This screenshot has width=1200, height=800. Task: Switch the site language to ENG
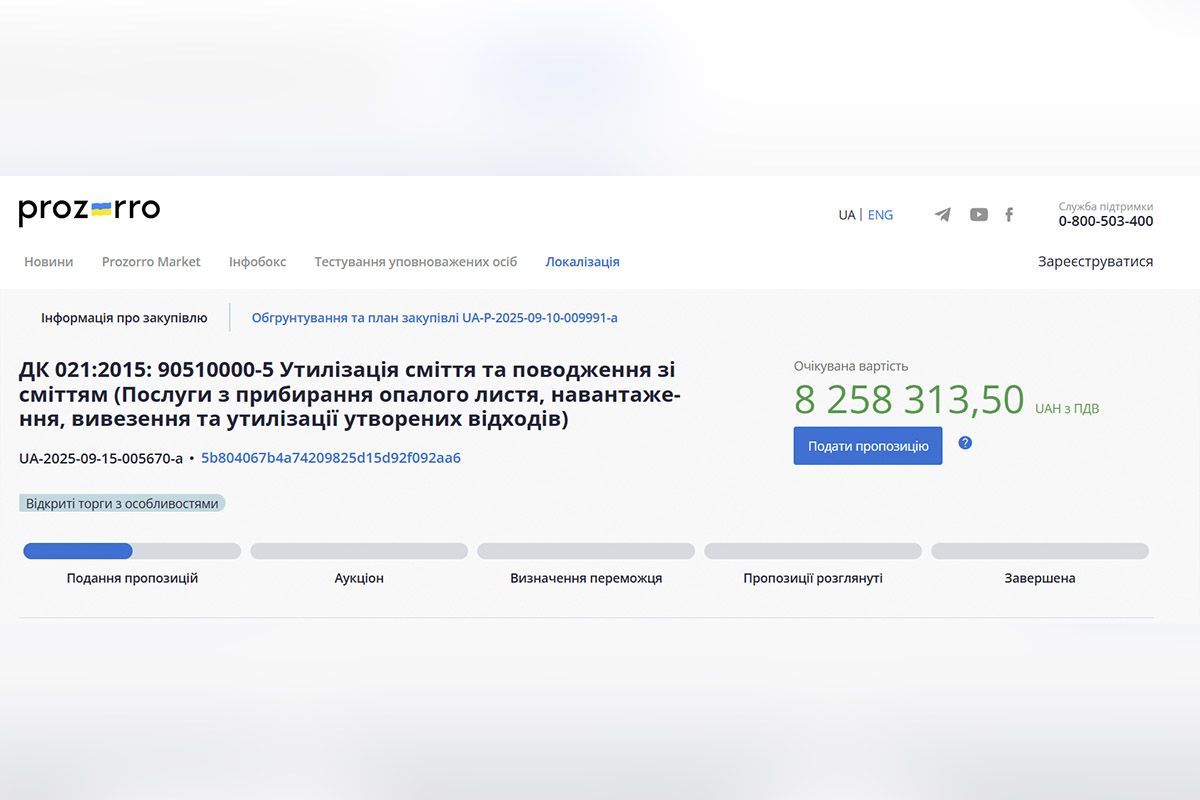[x=880, y=214]
